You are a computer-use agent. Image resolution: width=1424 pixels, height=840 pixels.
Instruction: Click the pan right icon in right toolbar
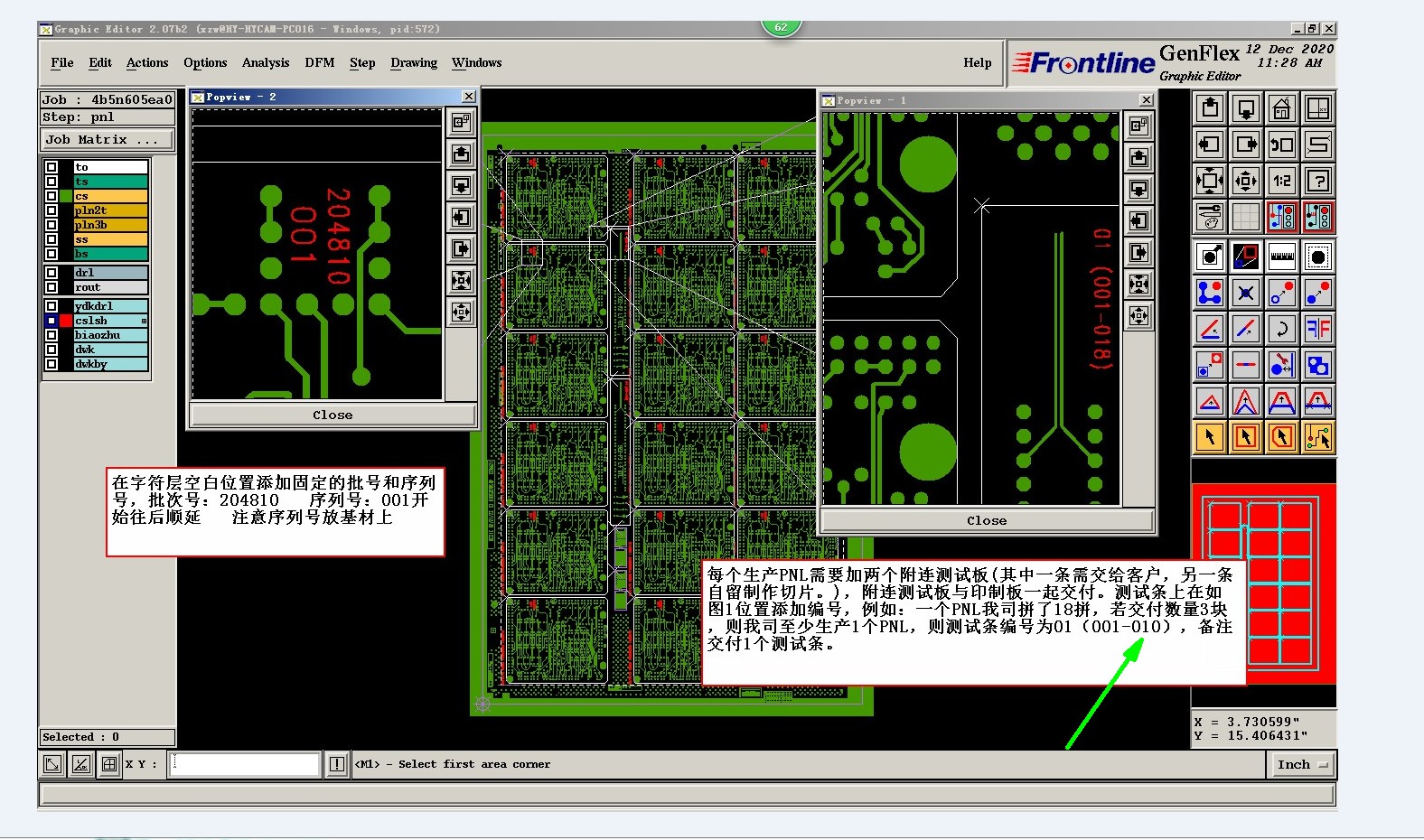point(1246,145)
